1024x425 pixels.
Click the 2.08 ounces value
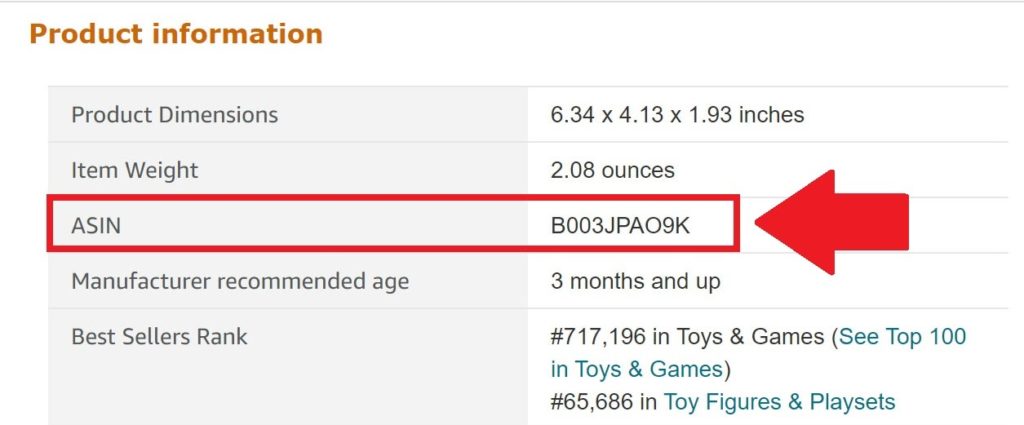(x=613, y=170)
